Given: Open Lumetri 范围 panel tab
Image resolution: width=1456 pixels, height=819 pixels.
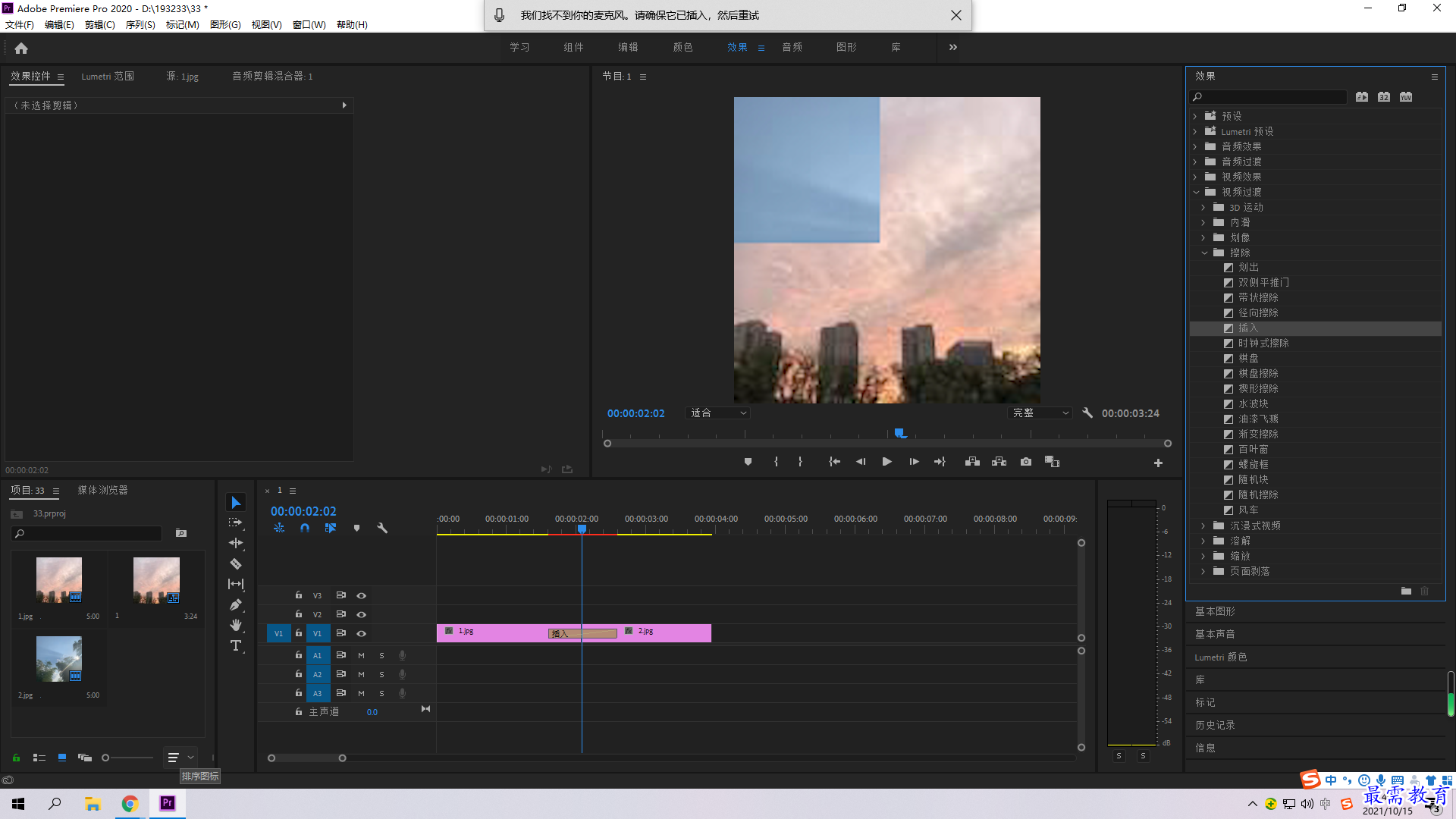Looking at the screenshot, I should click(x=108, y=77).
